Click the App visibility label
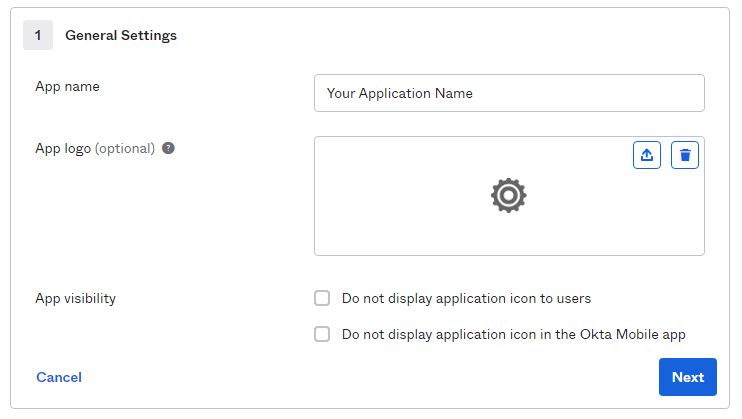 coord(76,299)
